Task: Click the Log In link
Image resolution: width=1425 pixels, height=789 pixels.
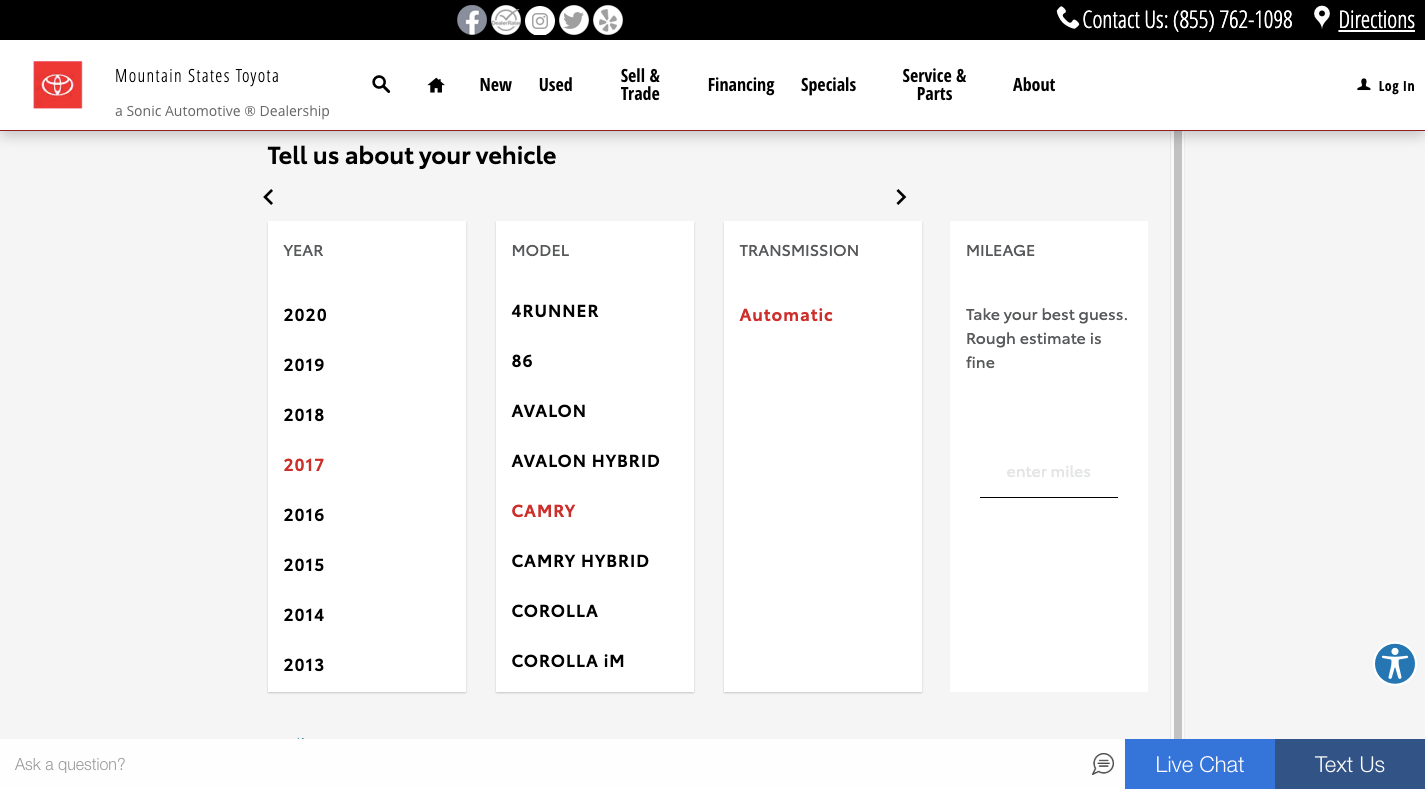Action: pos(1396,86)
